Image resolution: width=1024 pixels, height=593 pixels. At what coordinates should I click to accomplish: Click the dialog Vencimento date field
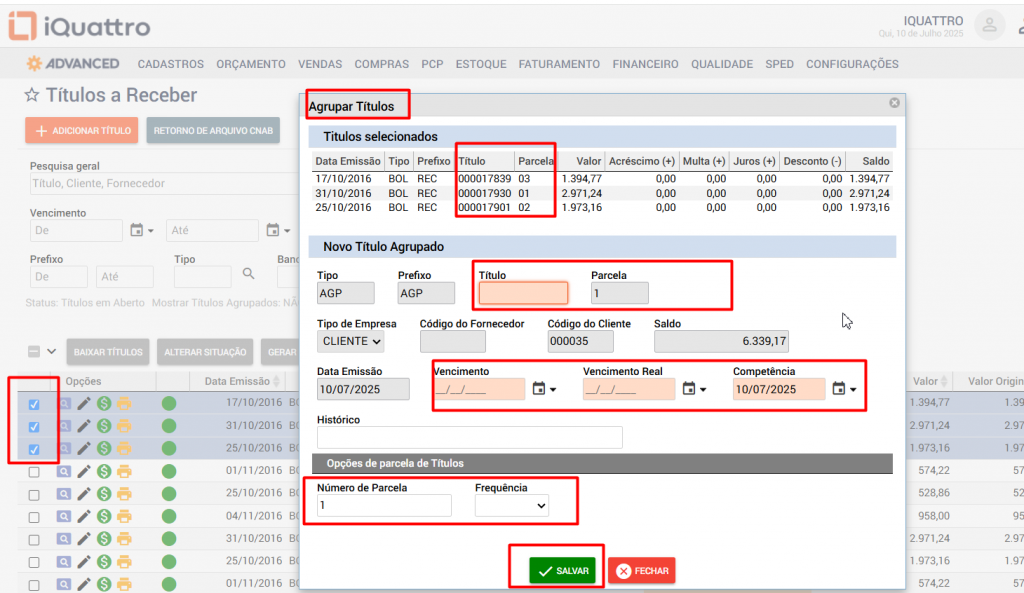tap(479, 389)
